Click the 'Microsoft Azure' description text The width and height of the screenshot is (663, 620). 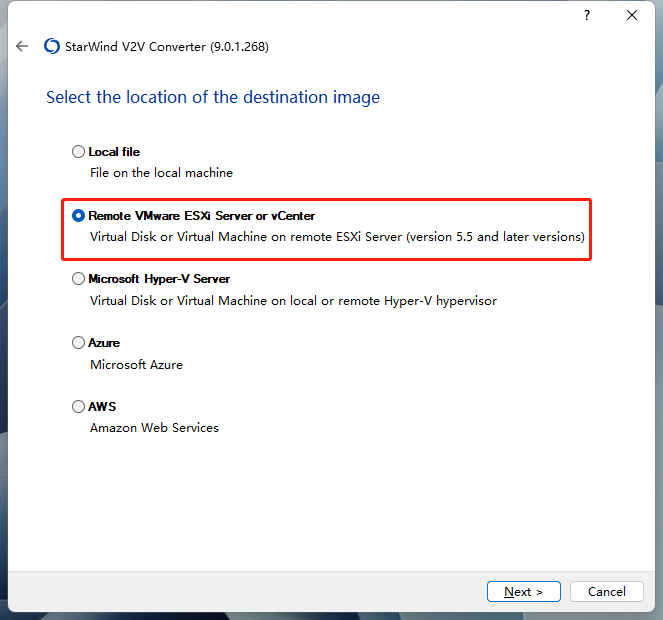click(x=136, y=364)
